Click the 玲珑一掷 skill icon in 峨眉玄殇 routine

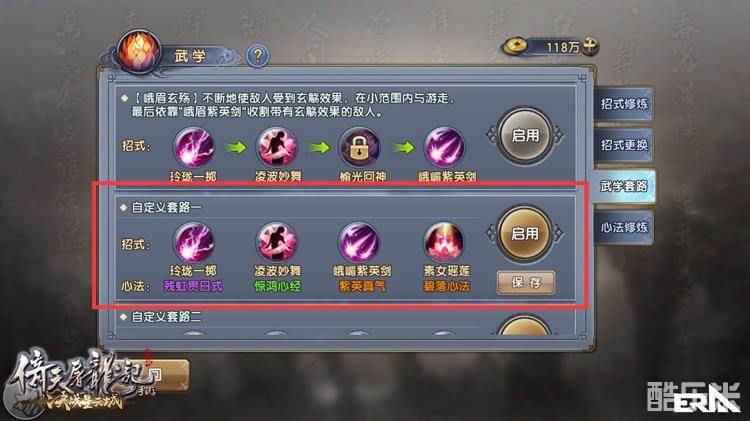[x=193, y=147]
